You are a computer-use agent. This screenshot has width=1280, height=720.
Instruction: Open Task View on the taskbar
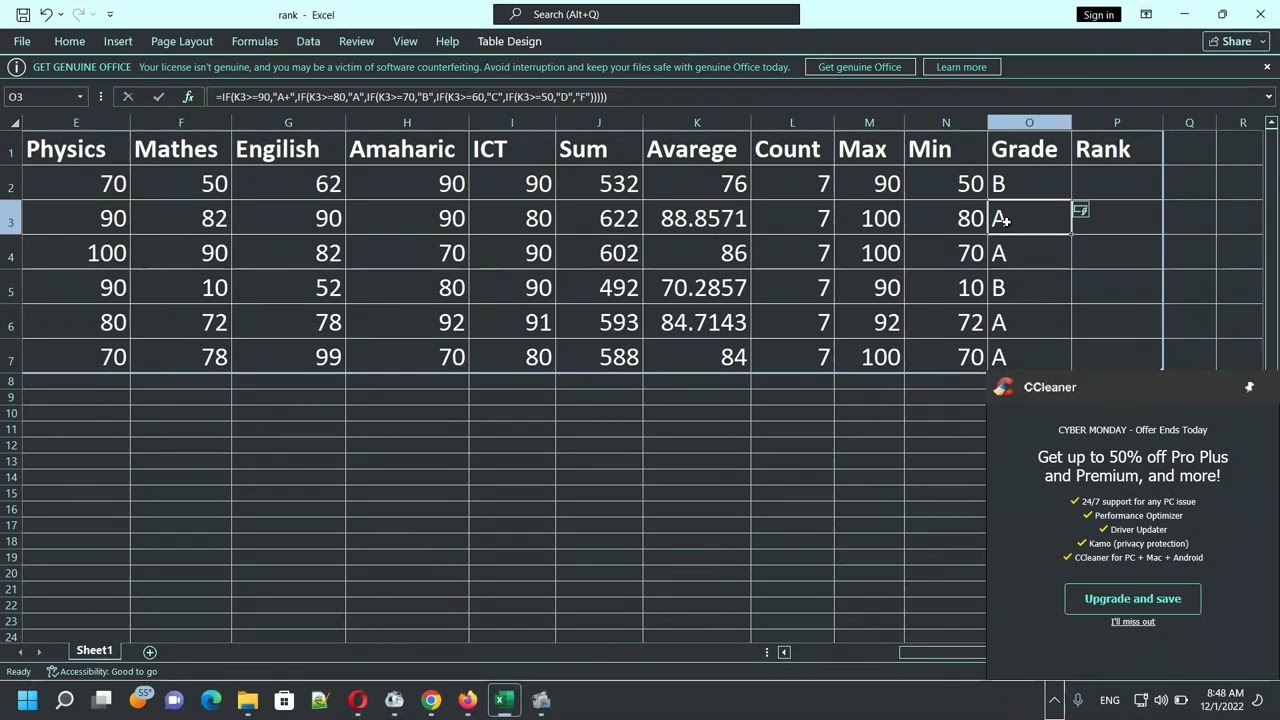102,700
